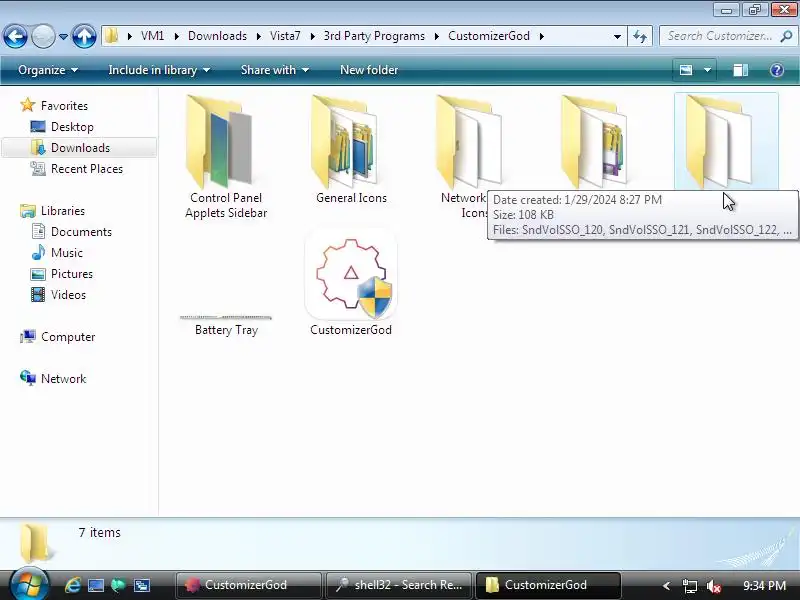Screen dimensions: 800x600
Task: Launch Internet Explorer from quick launch
Action: (x=73, y=585)
